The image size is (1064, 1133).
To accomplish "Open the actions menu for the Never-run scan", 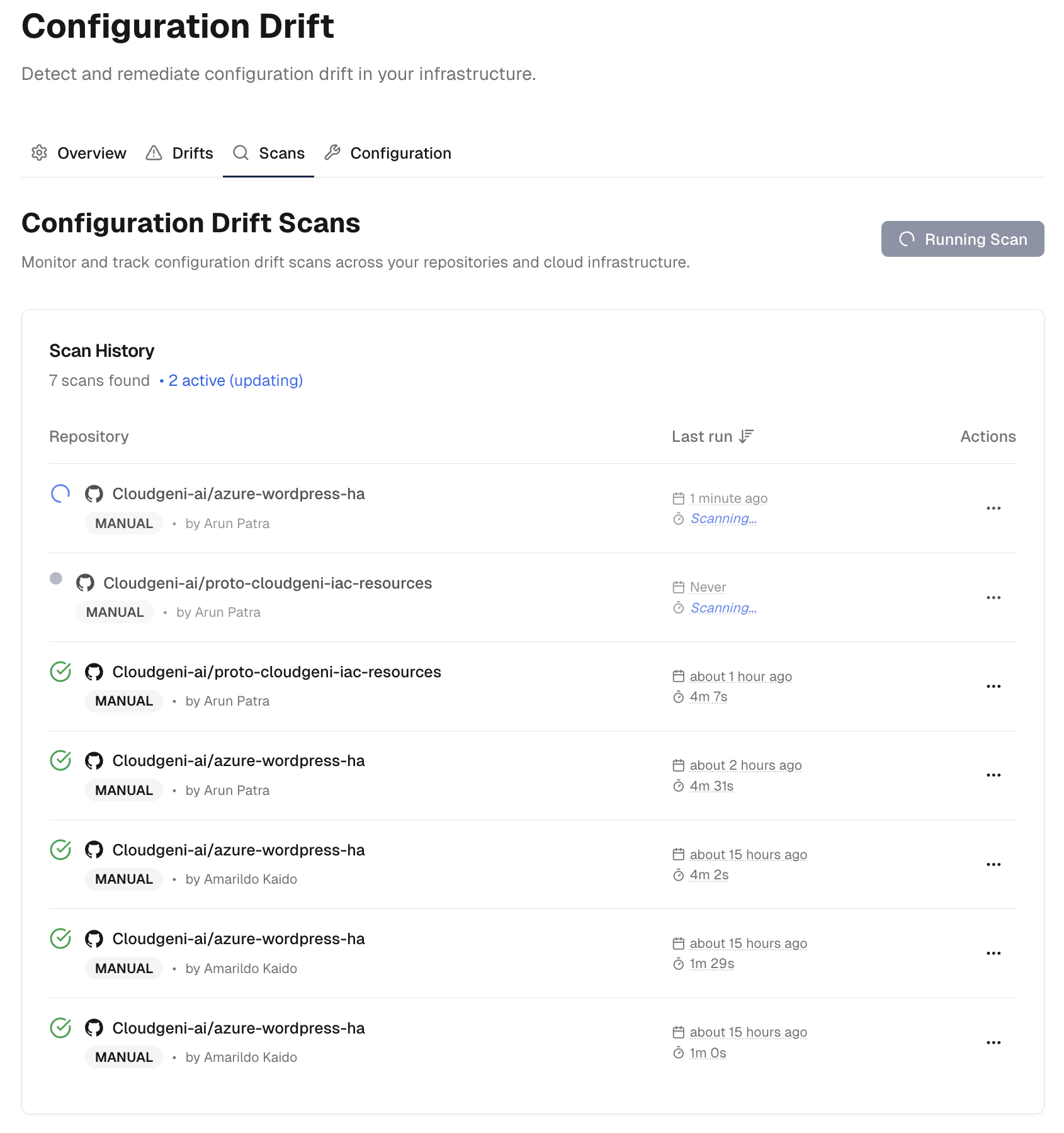I will point(993,598).
